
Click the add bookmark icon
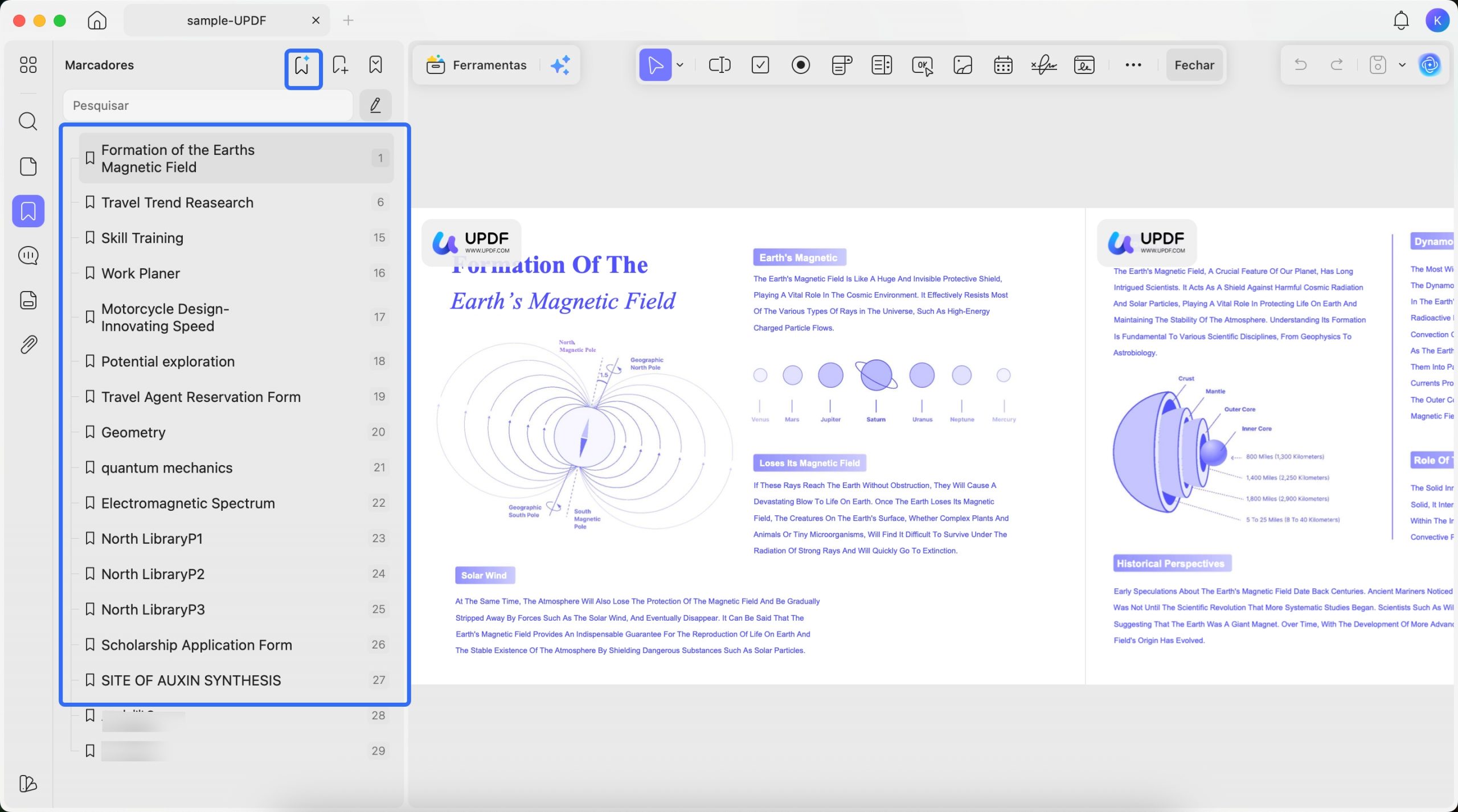pos(340,65)
